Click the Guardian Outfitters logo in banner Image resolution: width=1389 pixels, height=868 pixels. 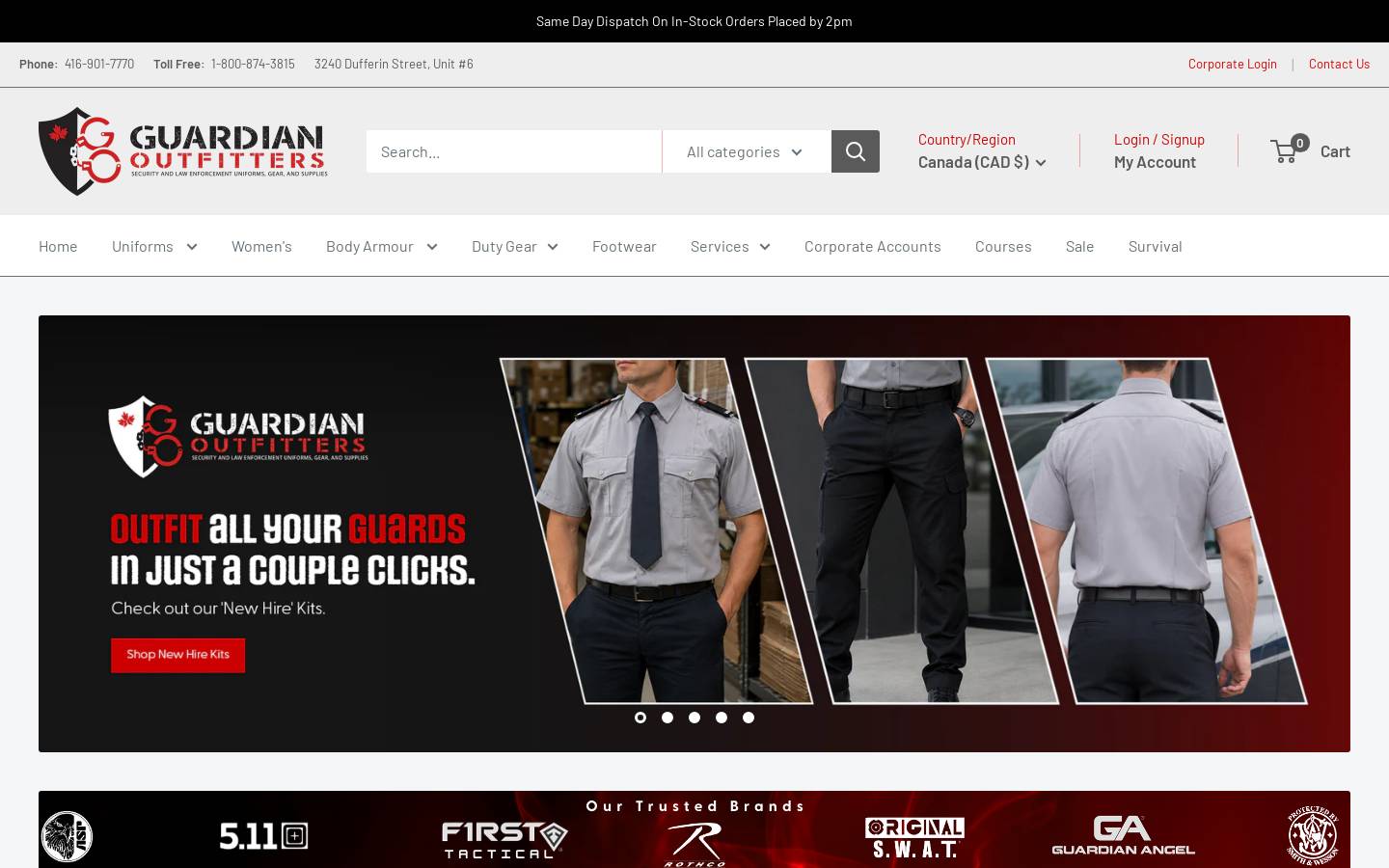click(x=238, y=436)
